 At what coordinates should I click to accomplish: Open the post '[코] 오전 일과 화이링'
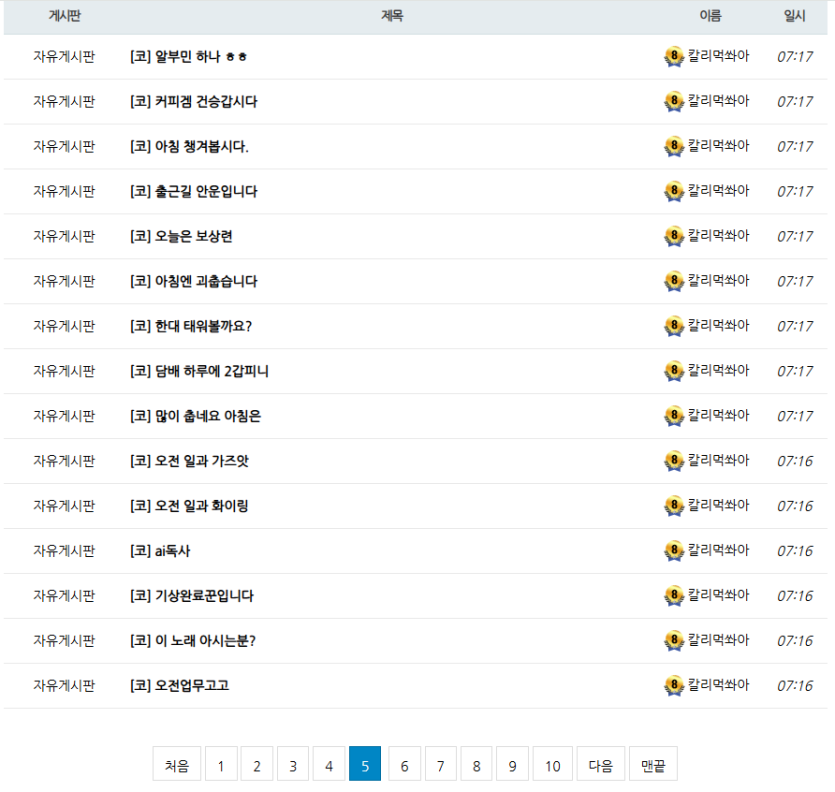coord(190,505)
